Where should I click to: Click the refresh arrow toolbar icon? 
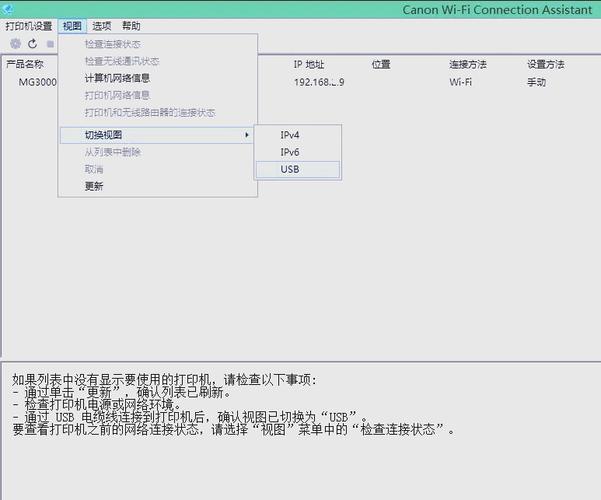click(33, 44)
